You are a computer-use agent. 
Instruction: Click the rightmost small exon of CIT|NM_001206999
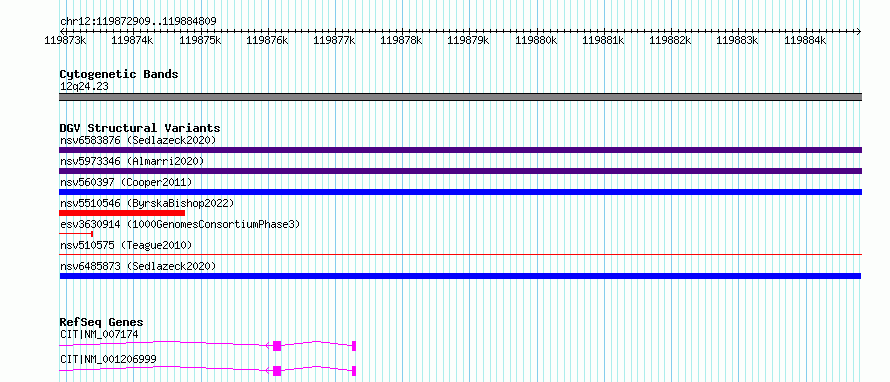coord(354,371)
